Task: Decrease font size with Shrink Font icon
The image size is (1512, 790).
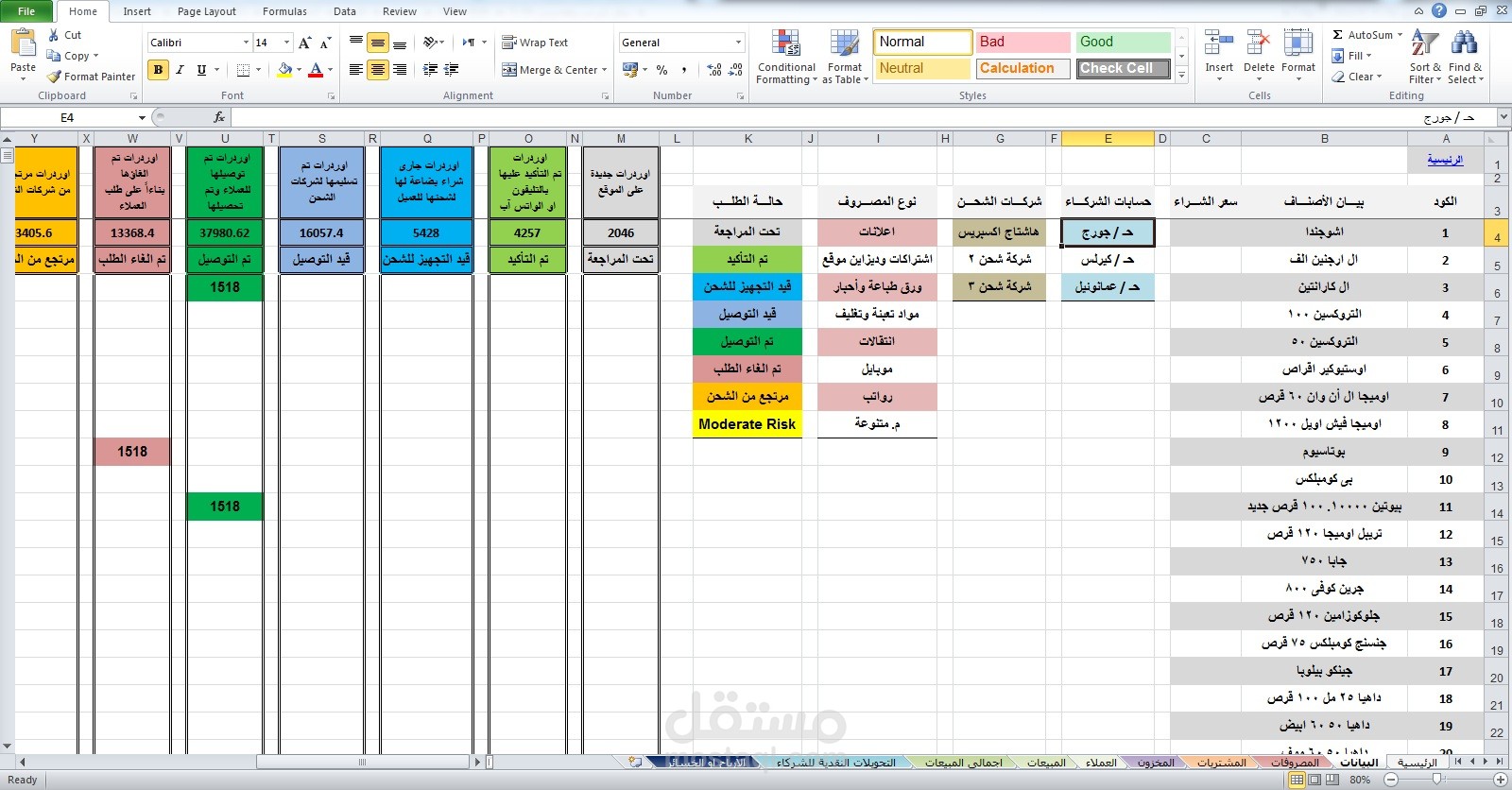Action: [x=325, y=43]
